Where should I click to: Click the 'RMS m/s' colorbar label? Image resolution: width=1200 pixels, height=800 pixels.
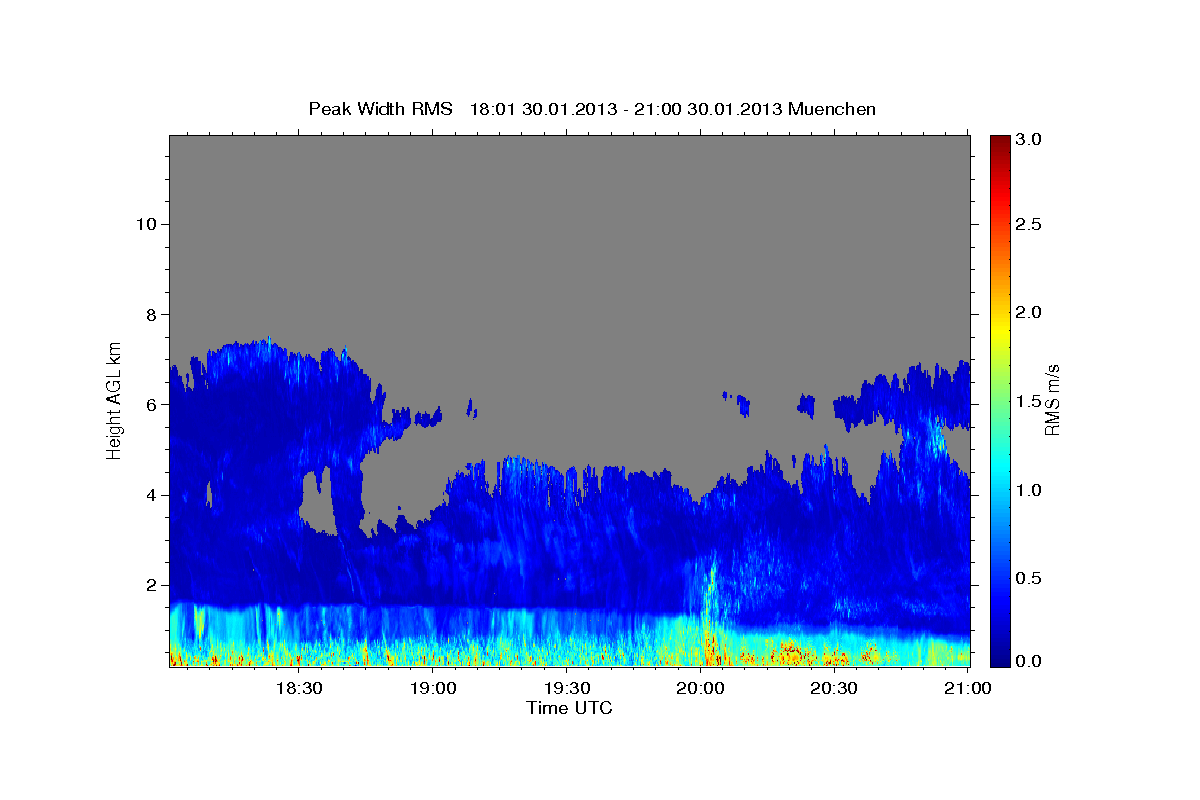click(x=1052, y=400)
